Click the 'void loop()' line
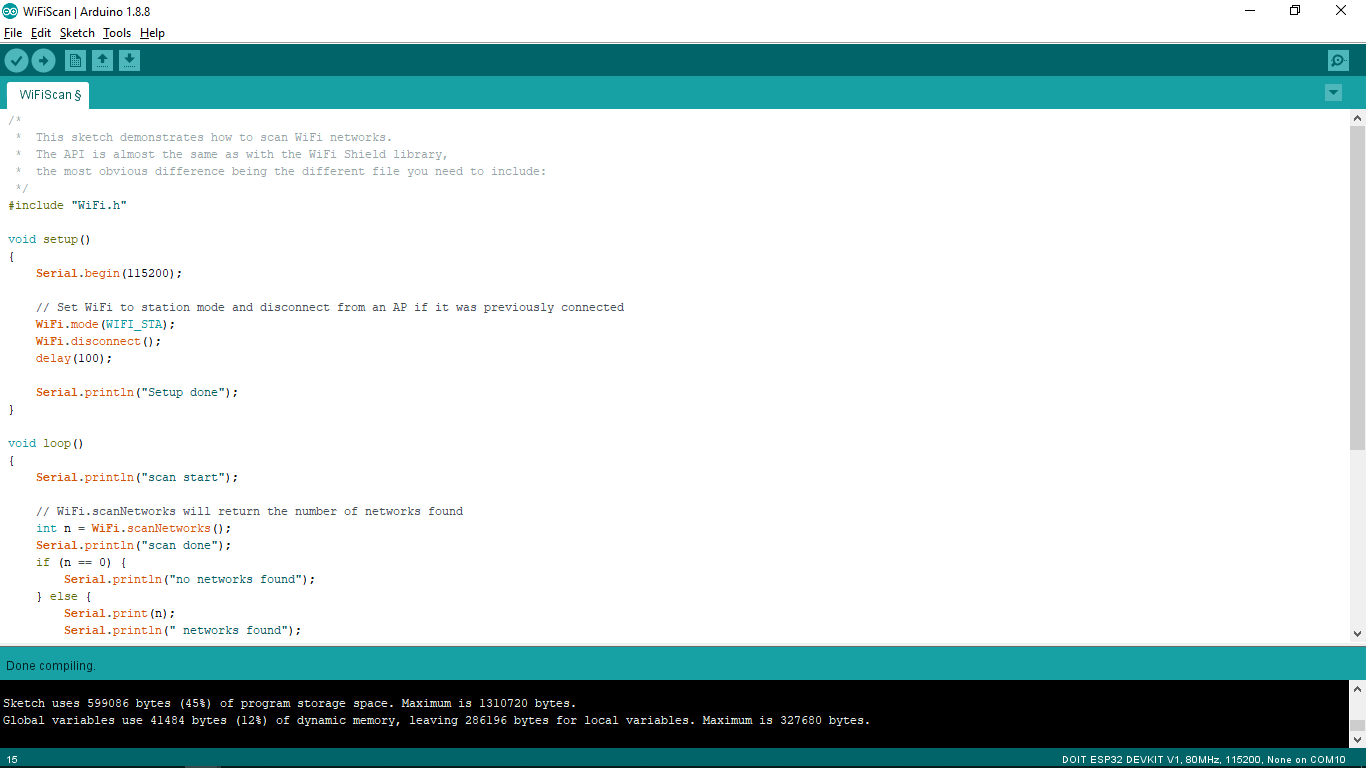 46,443
